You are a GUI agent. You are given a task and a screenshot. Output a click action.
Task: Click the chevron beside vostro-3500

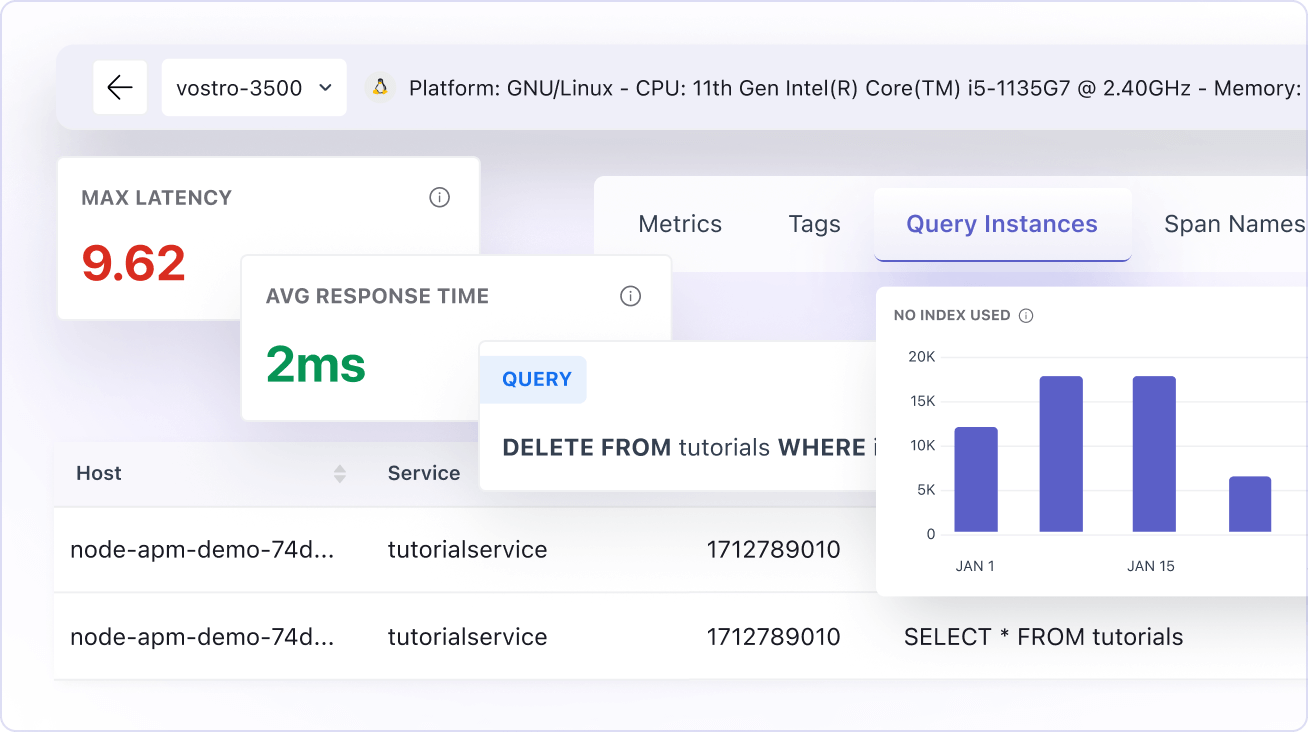(324, 87)
